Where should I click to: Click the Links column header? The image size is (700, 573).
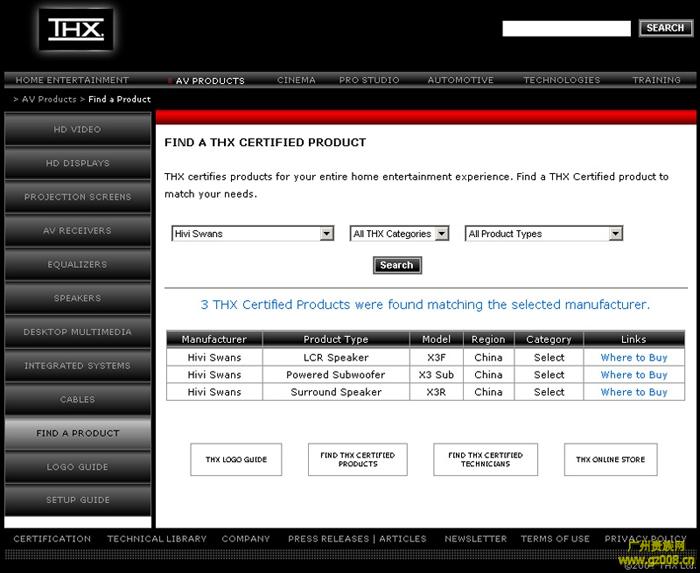pos(633,339)
